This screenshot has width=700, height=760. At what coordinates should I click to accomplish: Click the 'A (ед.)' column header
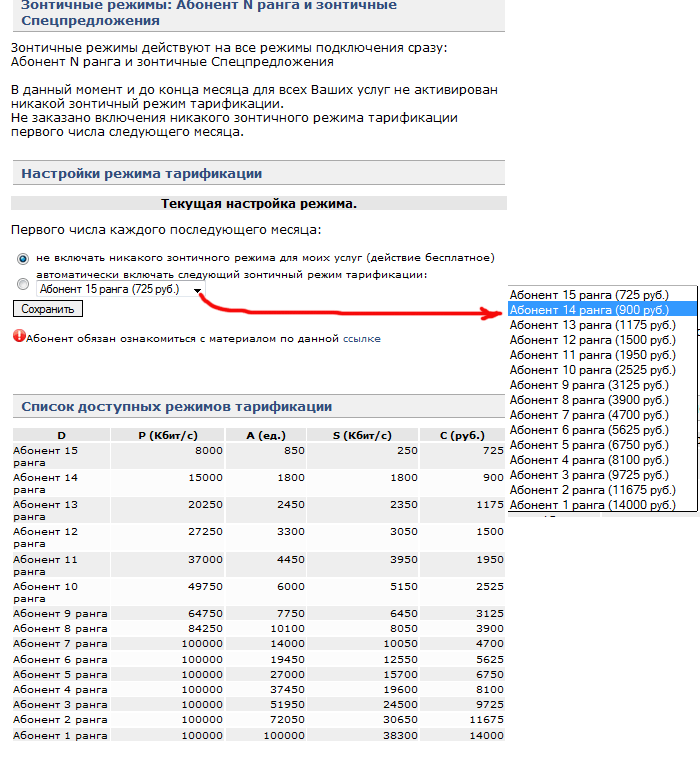[266, 435]
